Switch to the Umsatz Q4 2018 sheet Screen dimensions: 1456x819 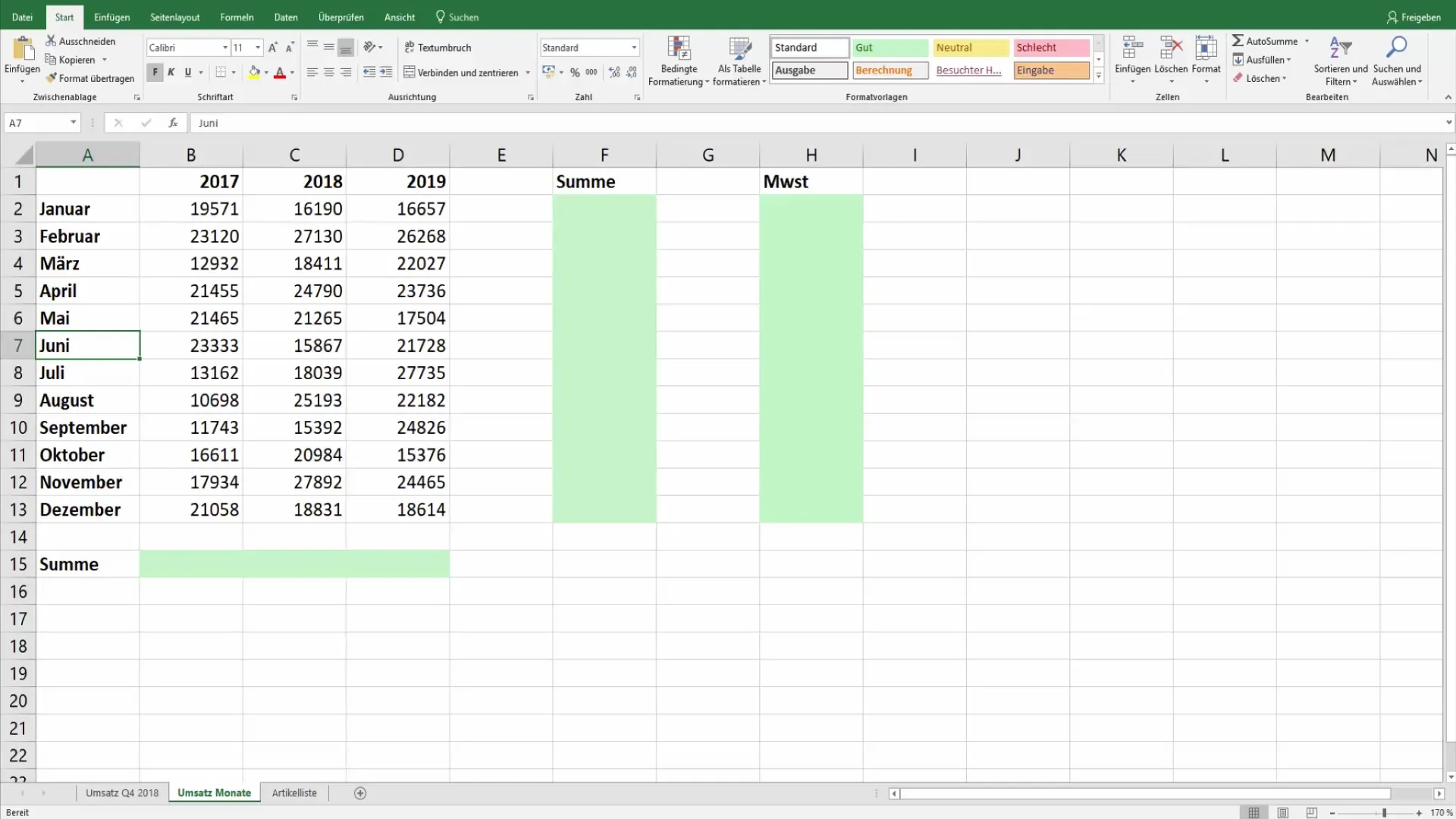122,793
